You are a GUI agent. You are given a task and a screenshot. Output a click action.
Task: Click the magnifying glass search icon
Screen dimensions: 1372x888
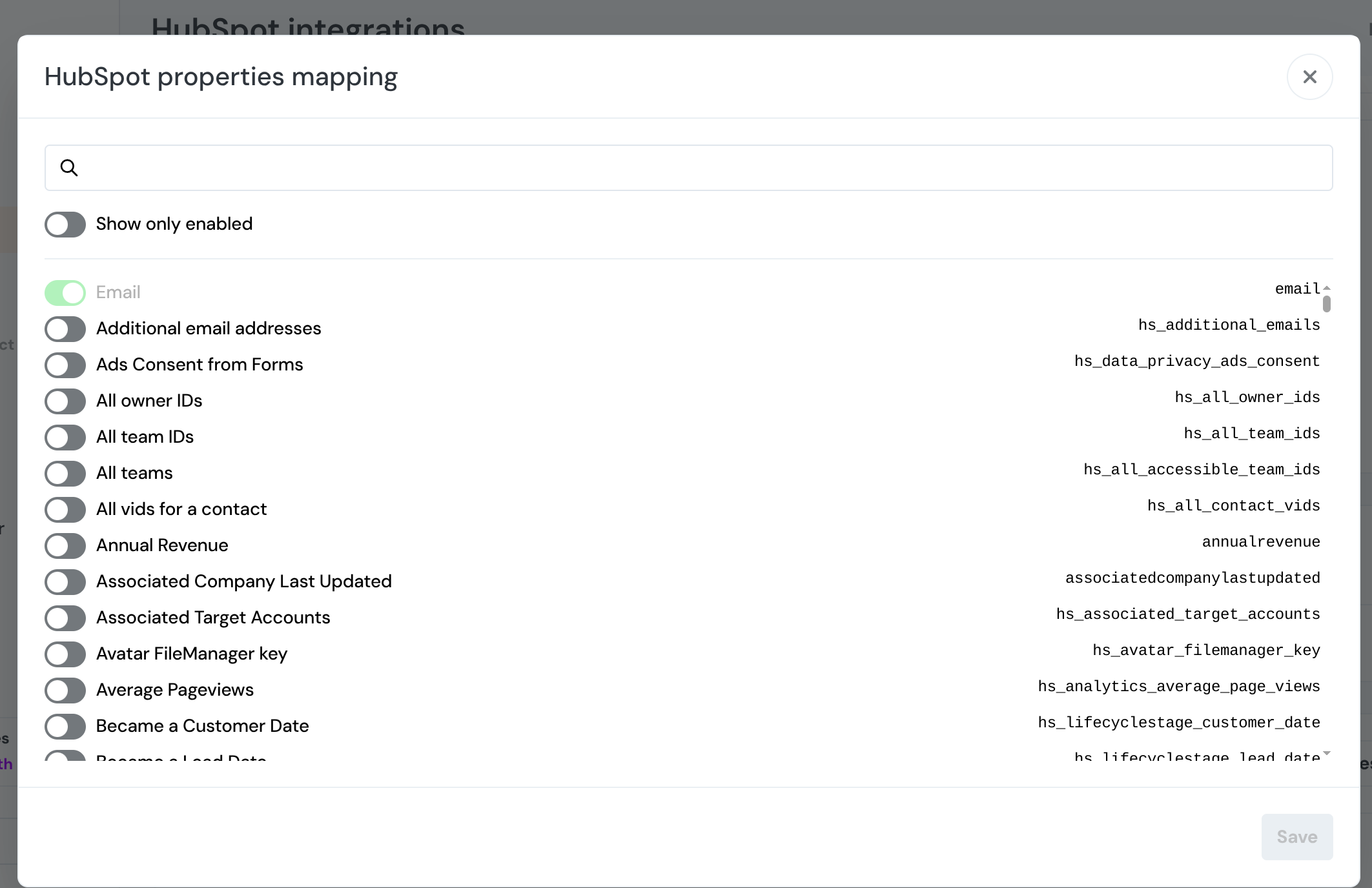coord(69,168)
